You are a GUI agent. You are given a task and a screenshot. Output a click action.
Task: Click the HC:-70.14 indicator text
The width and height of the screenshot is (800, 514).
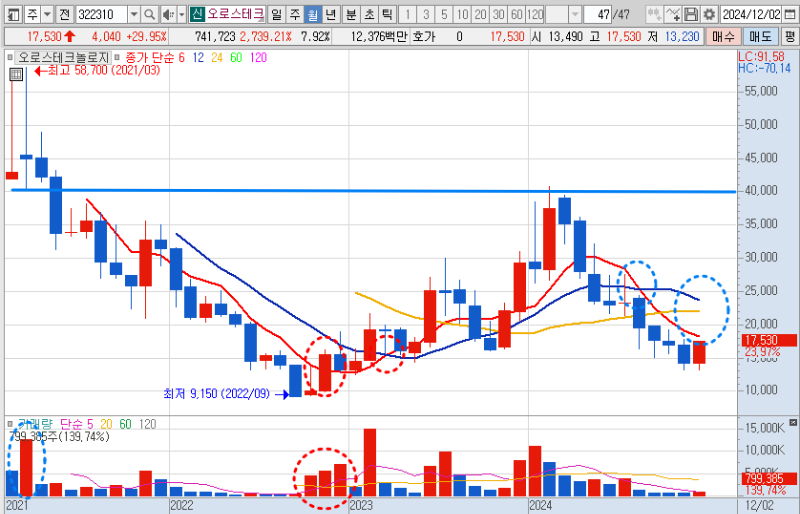[764, 68]
